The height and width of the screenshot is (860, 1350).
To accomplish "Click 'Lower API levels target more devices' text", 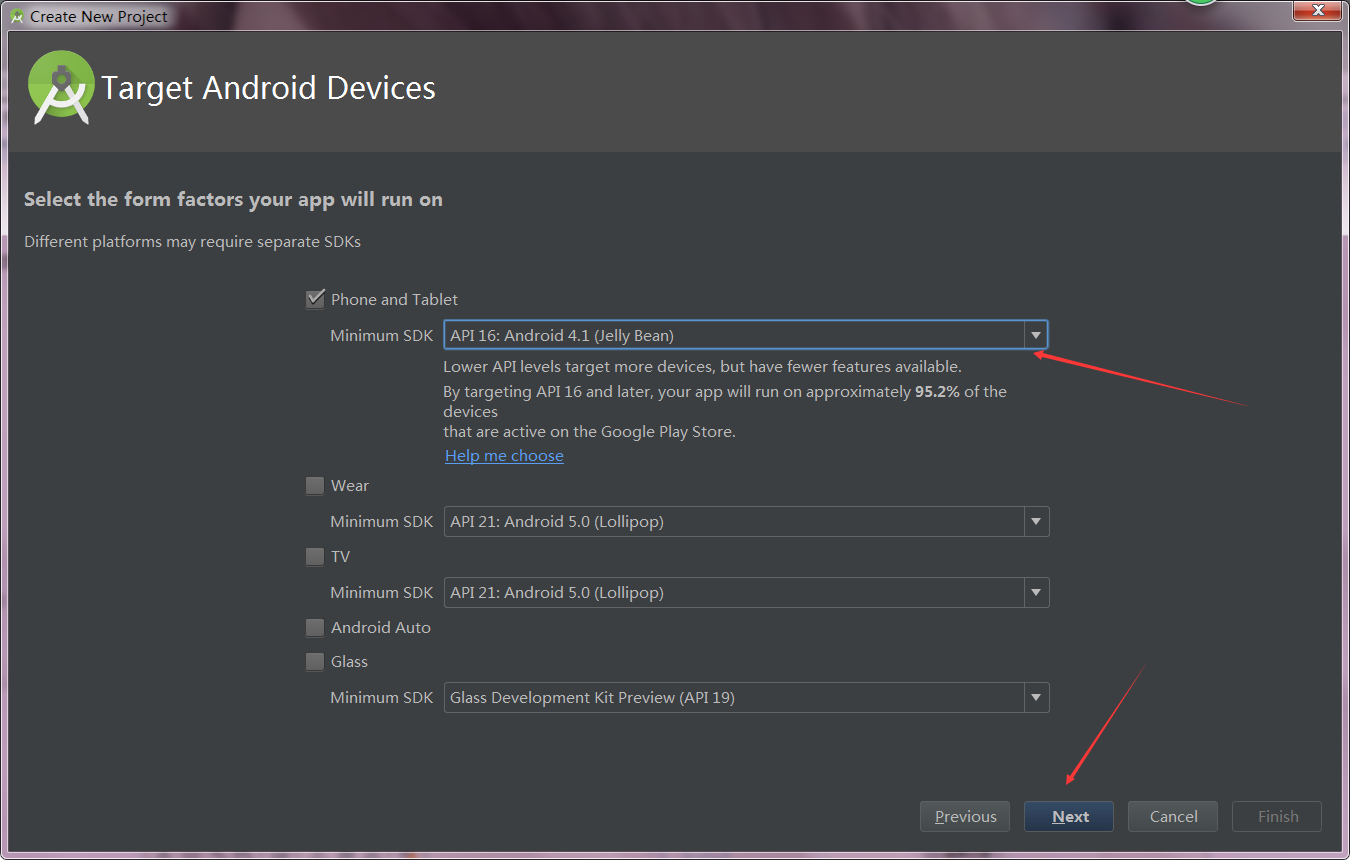I will tap(702, 367).
